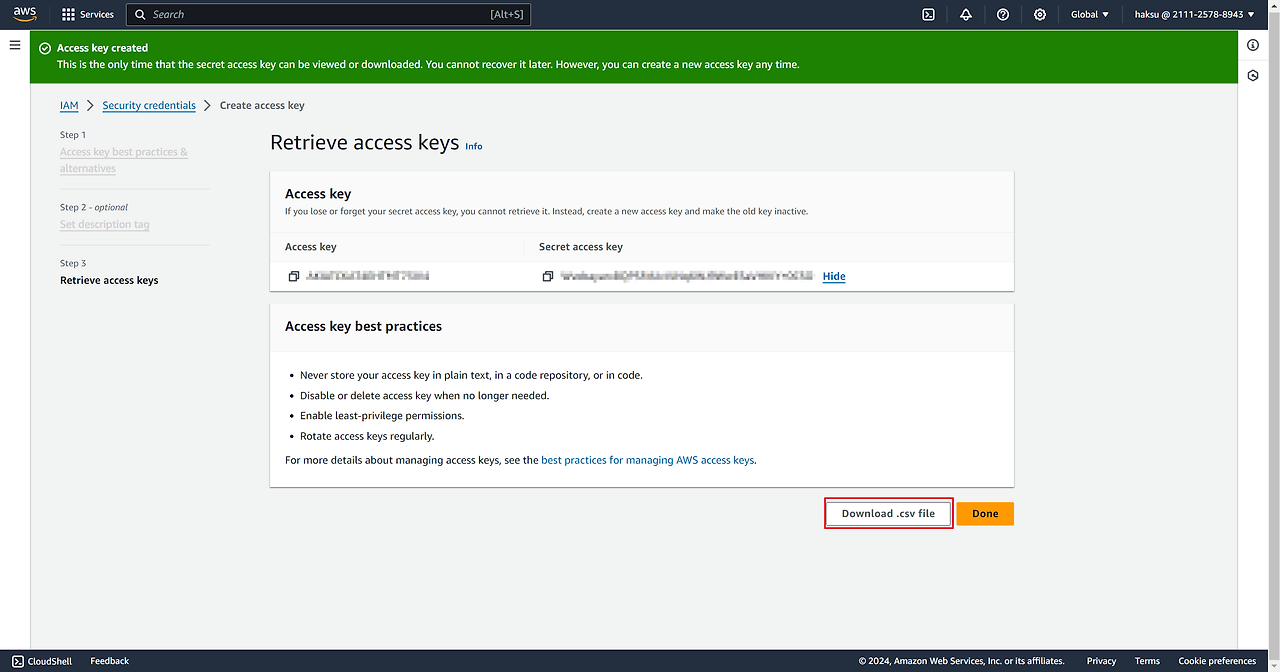Open best practices for managing AWS access keys

[647, 460]
